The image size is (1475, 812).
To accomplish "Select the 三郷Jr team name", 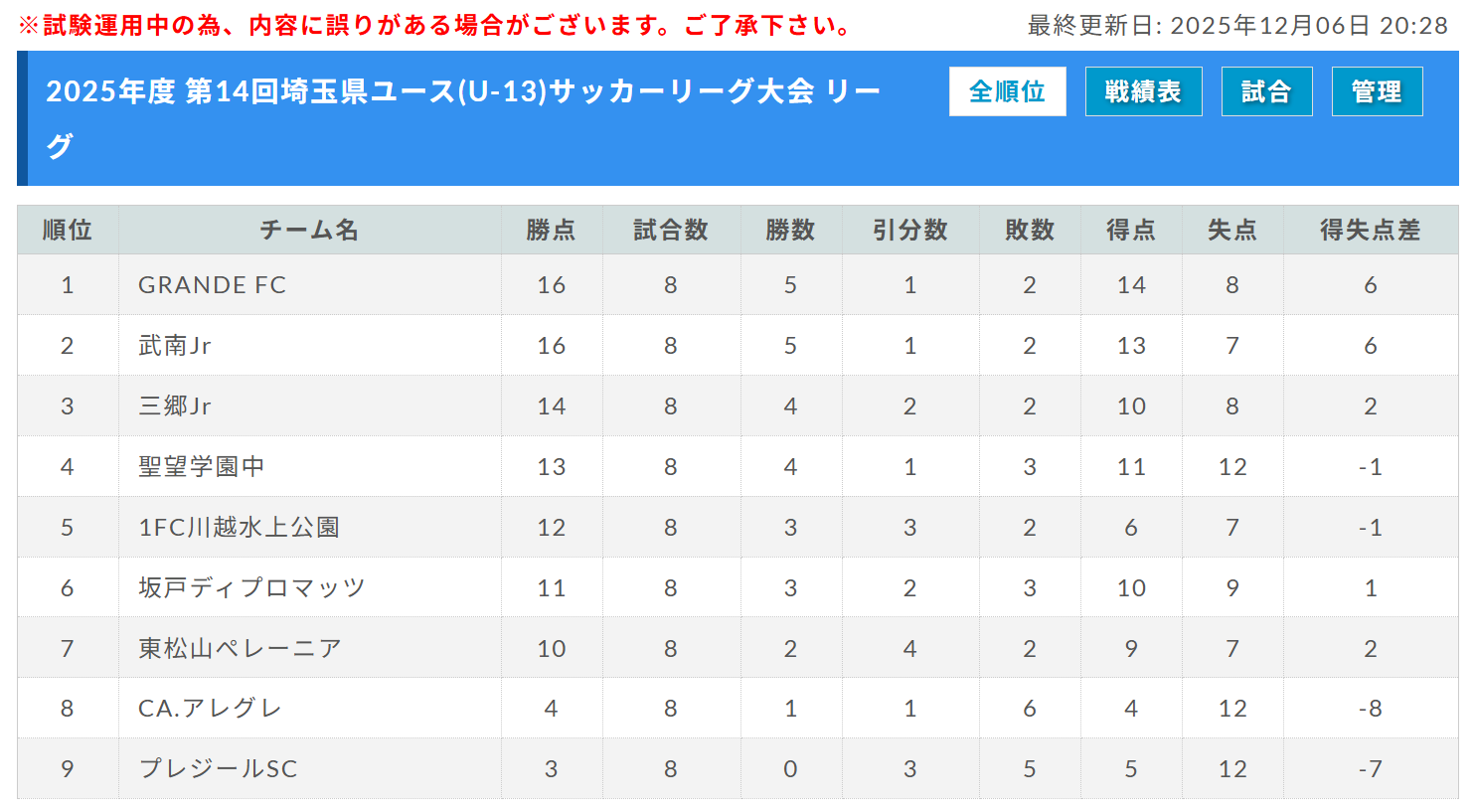I will point(175,406).
